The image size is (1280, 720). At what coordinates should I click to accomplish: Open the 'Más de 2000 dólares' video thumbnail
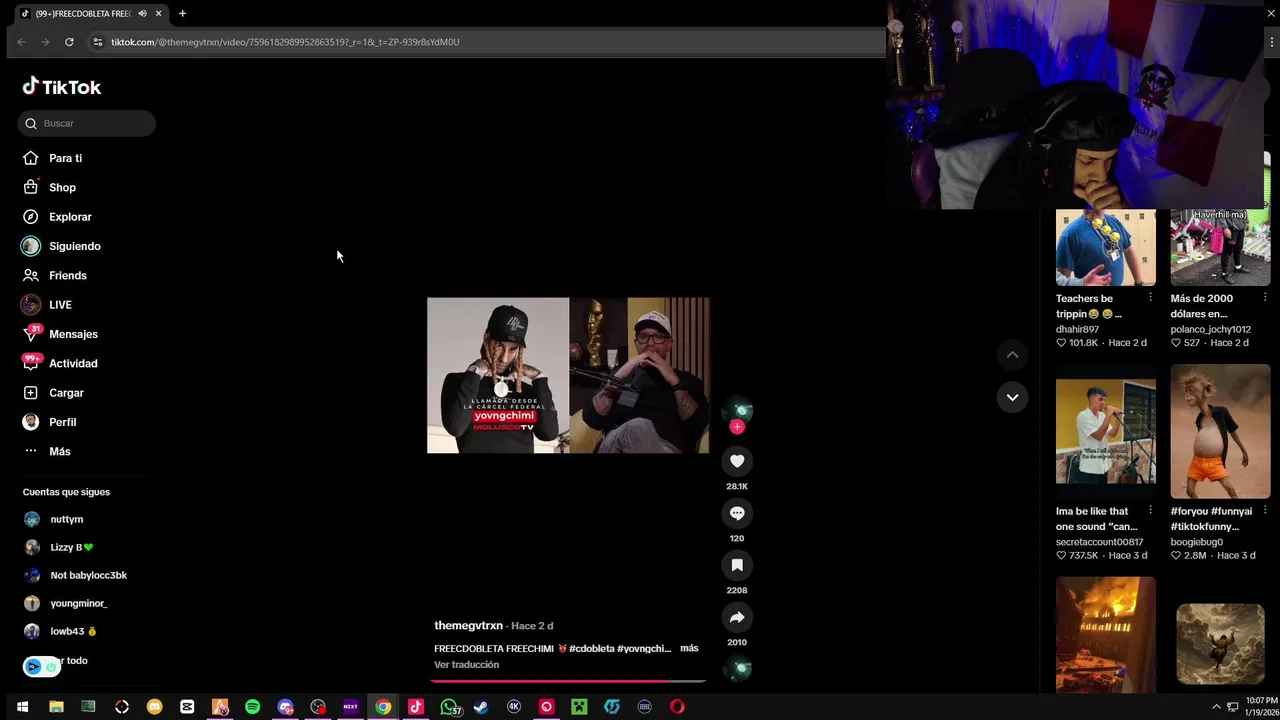click(x=1220, y=247)
